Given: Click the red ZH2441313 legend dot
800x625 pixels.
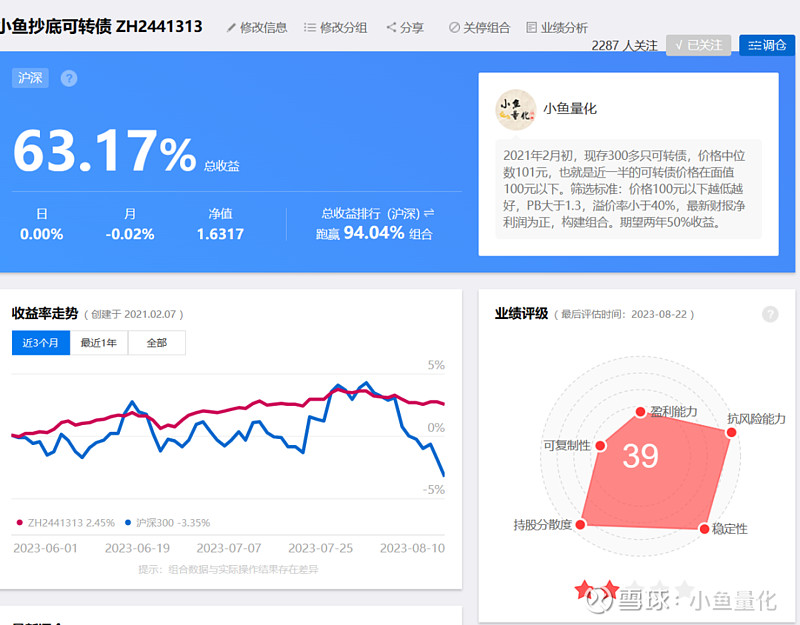Looking at the screenshot, I should 19,522.
